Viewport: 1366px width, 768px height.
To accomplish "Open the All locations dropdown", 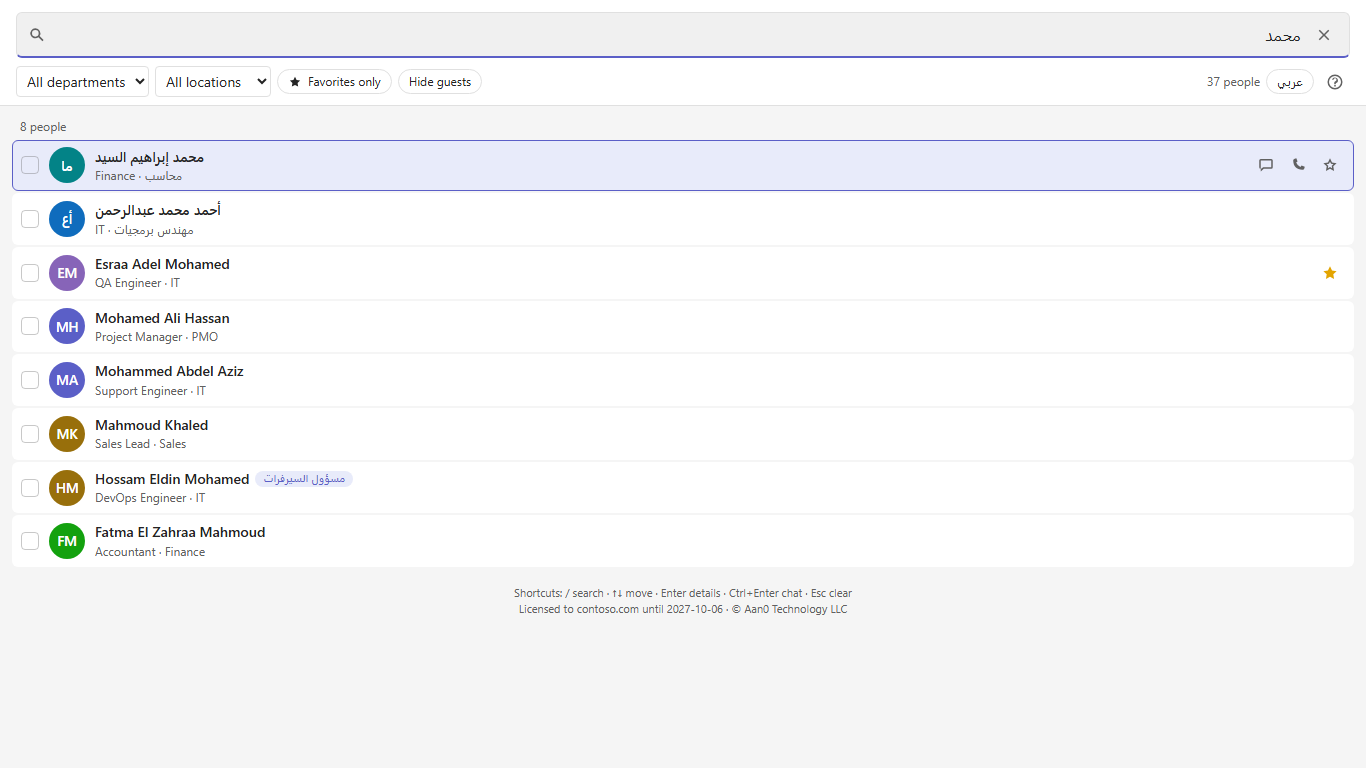I will tap(213, 82).
